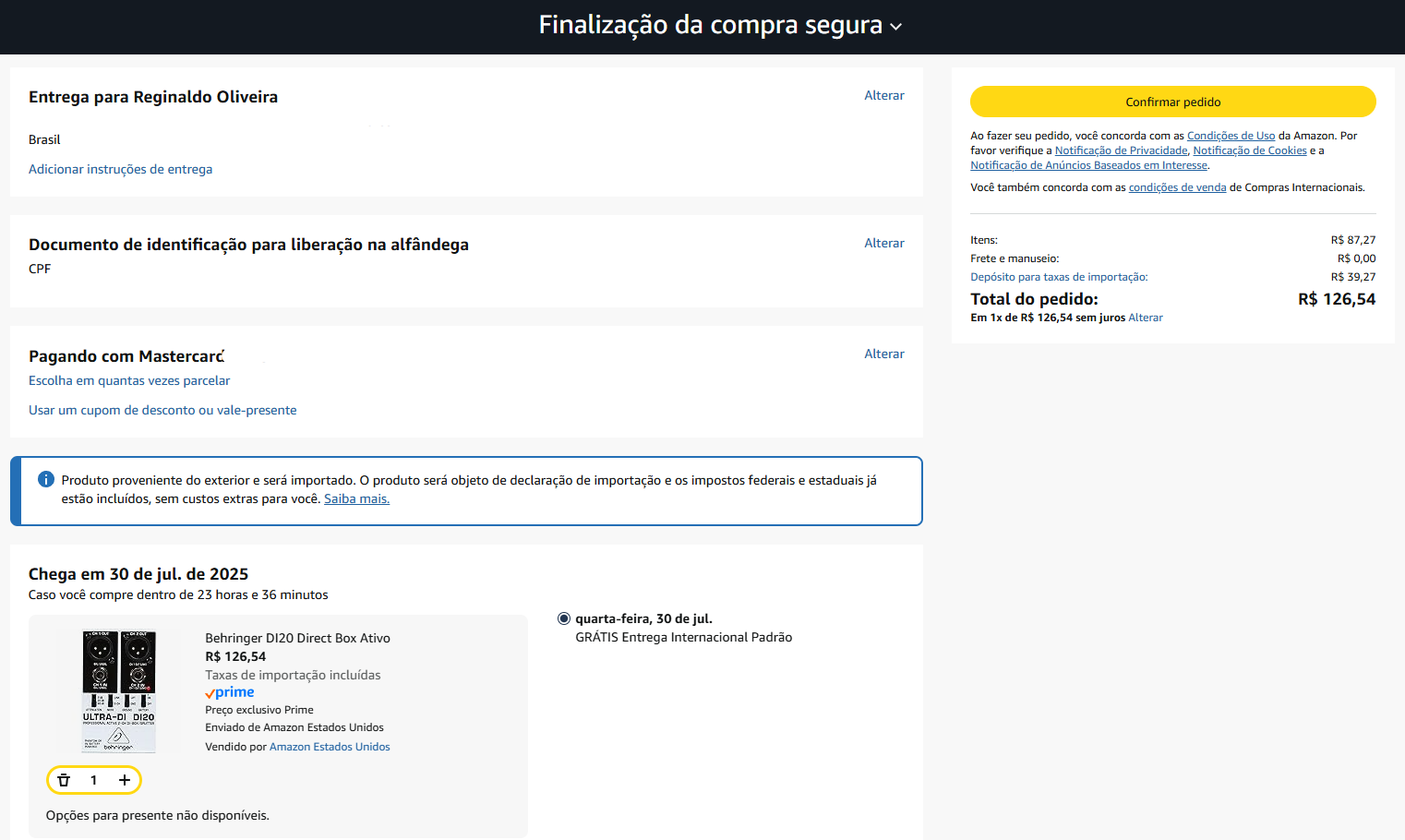The width and height of the screenshot is (1405, 840).
Task: Click Depósito para taxas de importação
Action: tap(1059, 277)
